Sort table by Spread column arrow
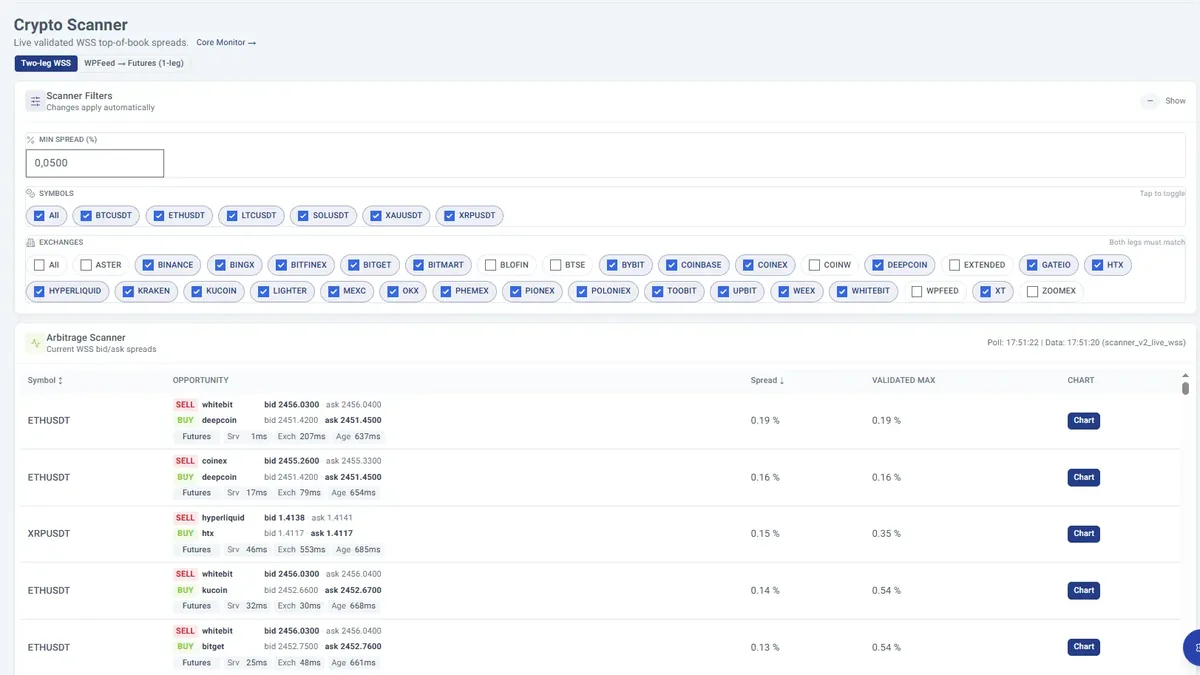The image size is (1200, 675). (782, 380)
